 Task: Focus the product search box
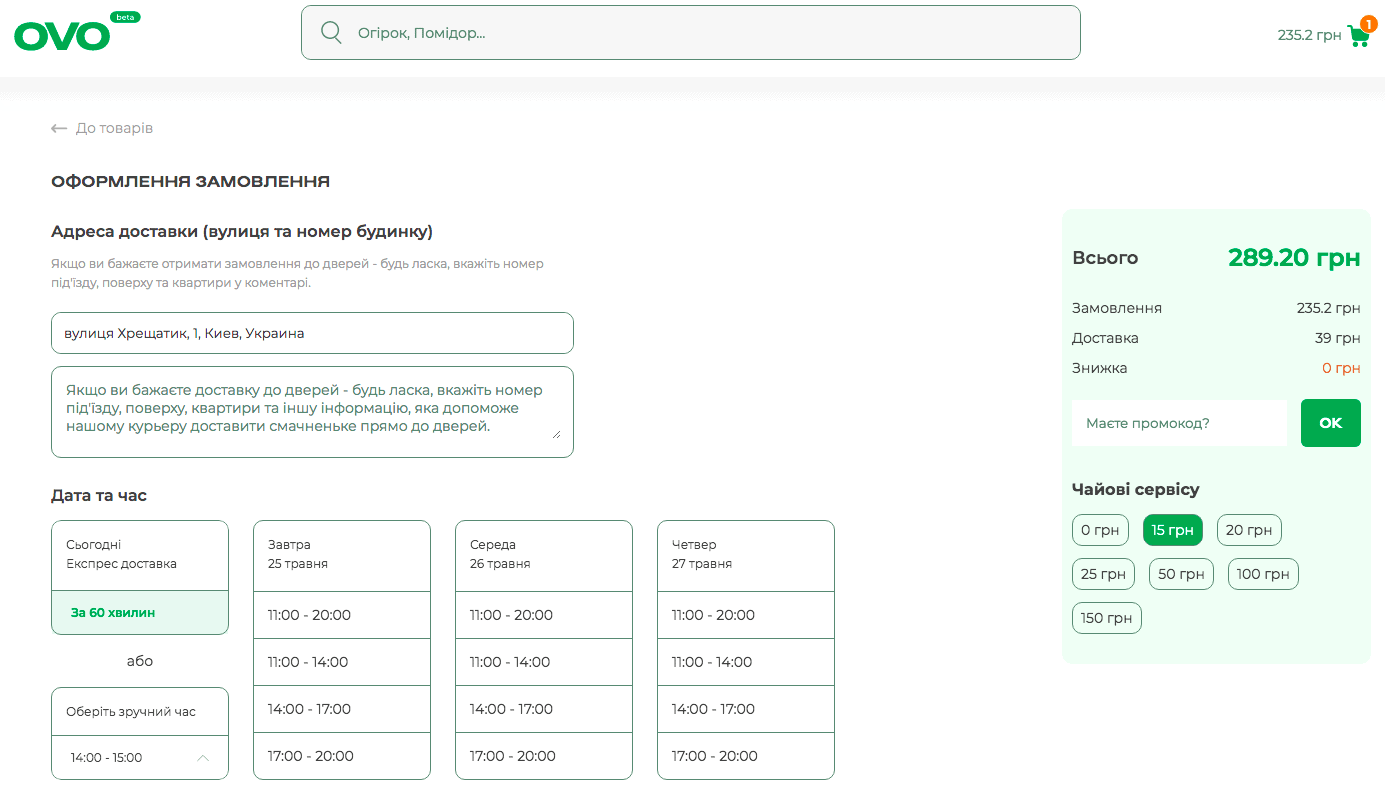click(x=691, y=33)
